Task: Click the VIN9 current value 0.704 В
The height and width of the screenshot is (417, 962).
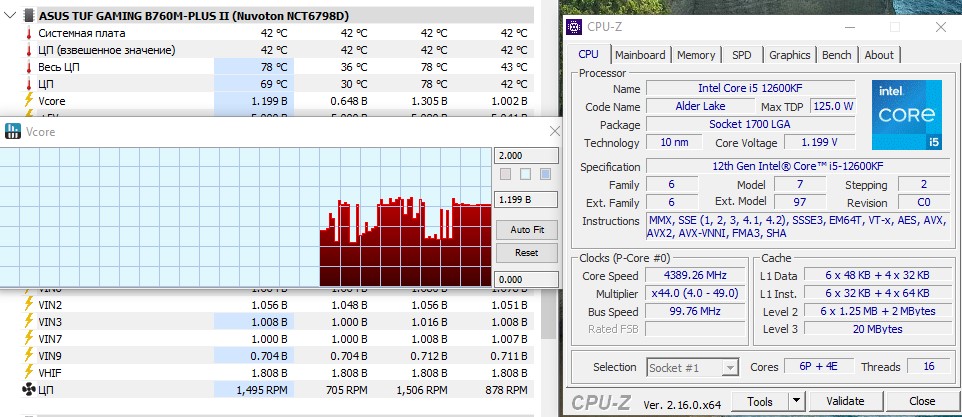Action: 269,356
